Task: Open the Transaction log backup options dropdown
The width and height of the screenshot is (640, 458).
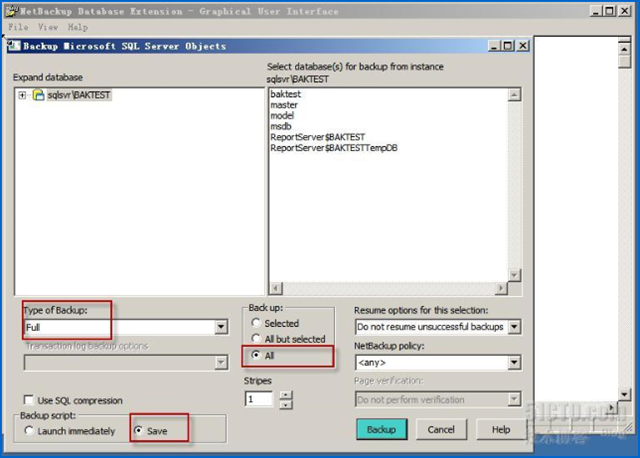Action: [221, 362]
